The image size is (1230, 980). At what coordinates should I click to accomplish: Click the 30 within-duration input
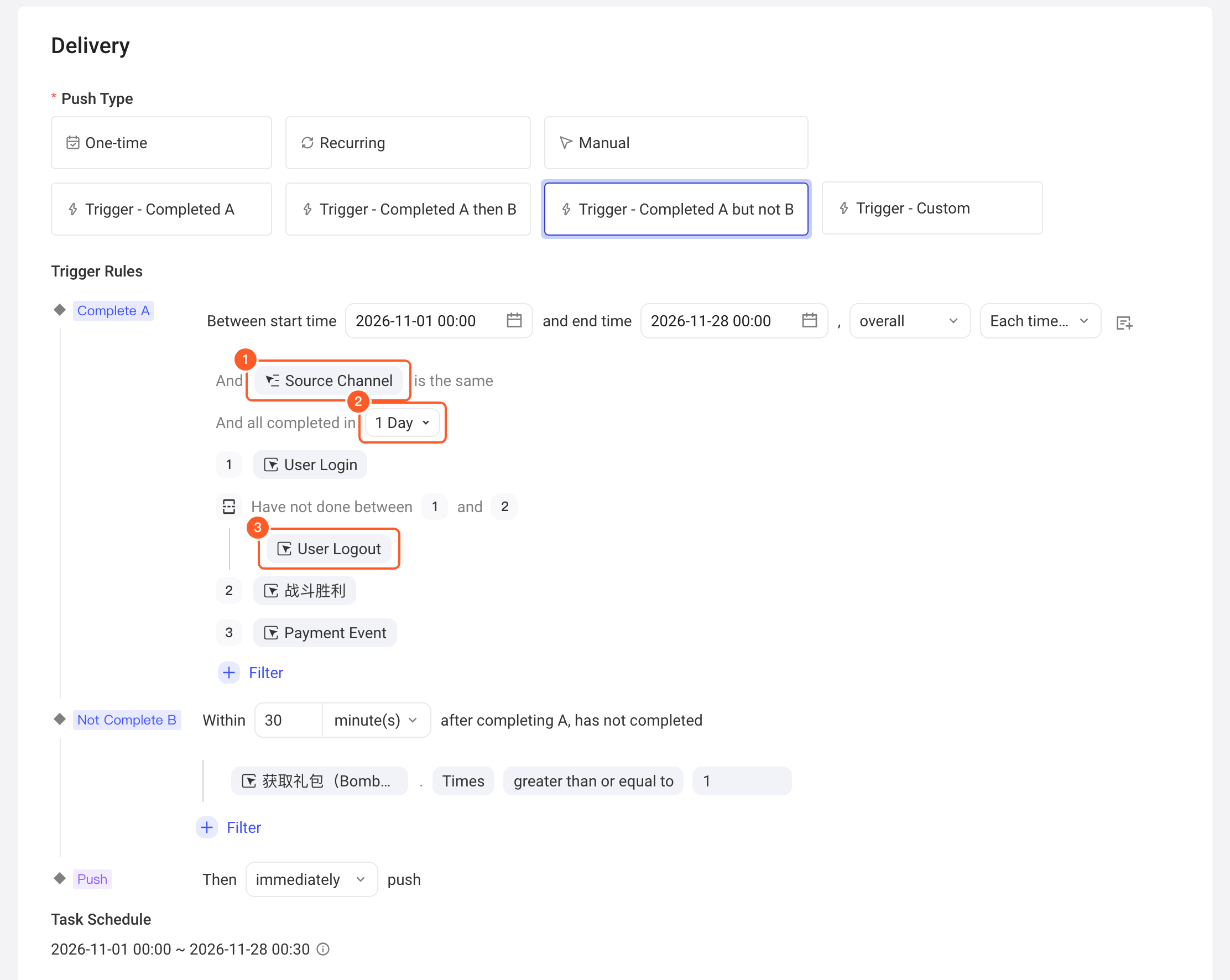point(289,720)
